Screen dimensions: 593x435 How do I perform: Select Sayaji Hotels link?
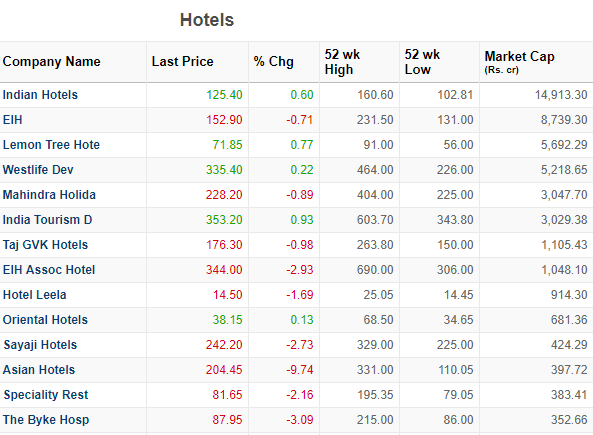tap(40, 345)
